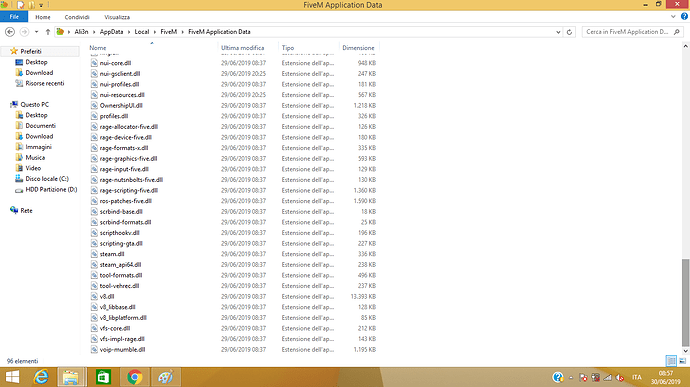Sort by Ultima modifica column header
The height and width of the screenshot is (387, 690).
pyautogui.click(x=242, y=48)
